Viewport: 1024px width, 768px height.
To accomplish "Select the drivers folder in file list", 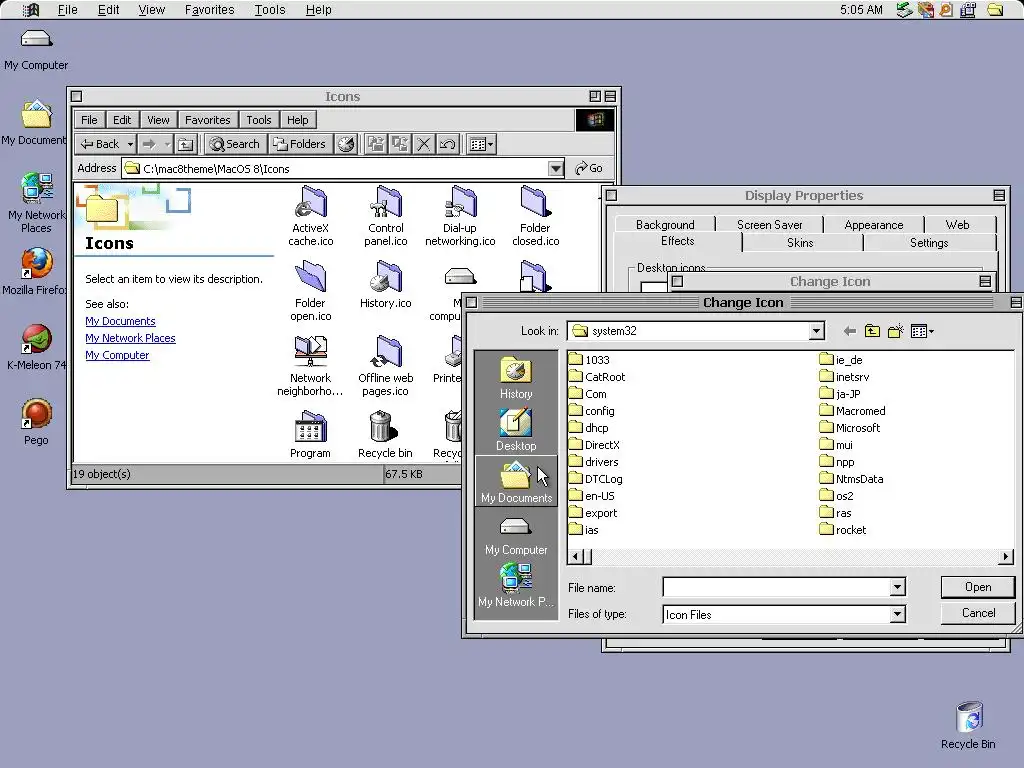I will [594, 462].
